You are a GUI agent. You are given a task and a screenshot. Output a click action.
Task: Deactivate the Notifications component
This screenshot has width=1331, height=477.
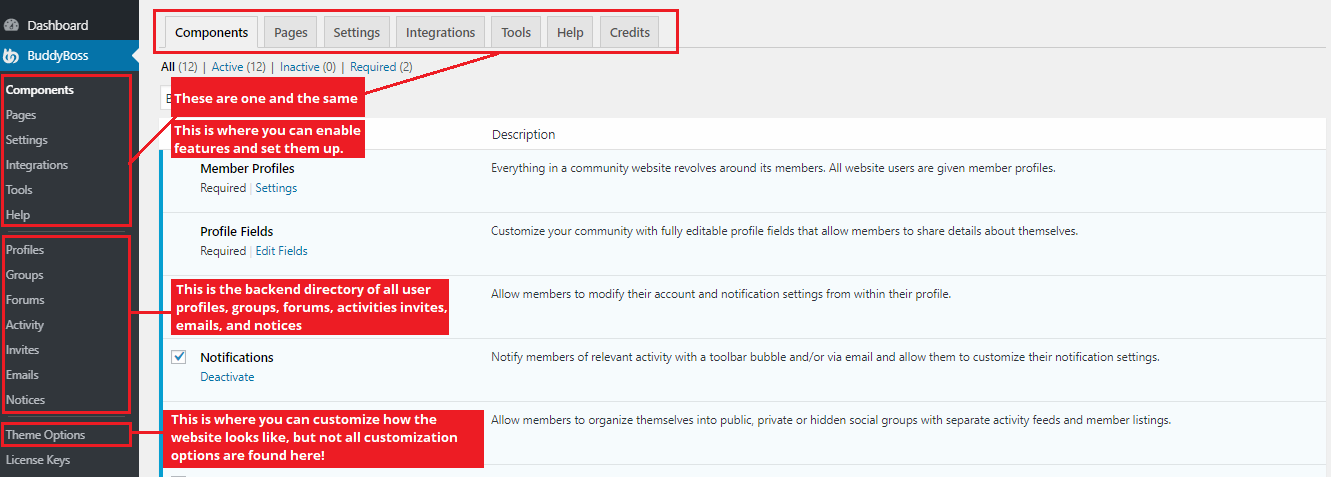(x=227, y=377)
